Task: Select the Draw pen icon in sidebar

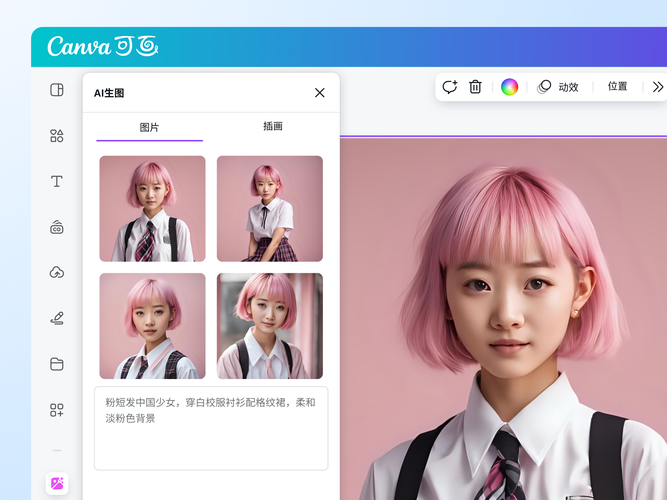Action: pos(57,318)
